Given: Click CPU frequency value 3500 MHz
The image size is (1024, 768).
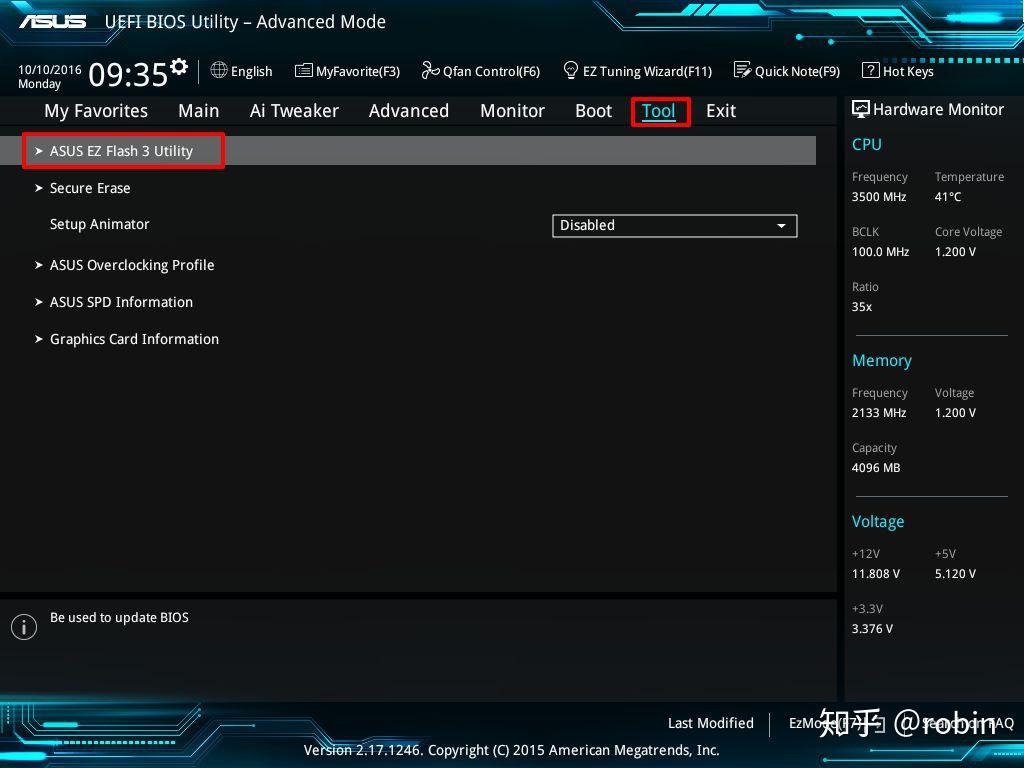Looking at the screenshot, I should point(879,197).
